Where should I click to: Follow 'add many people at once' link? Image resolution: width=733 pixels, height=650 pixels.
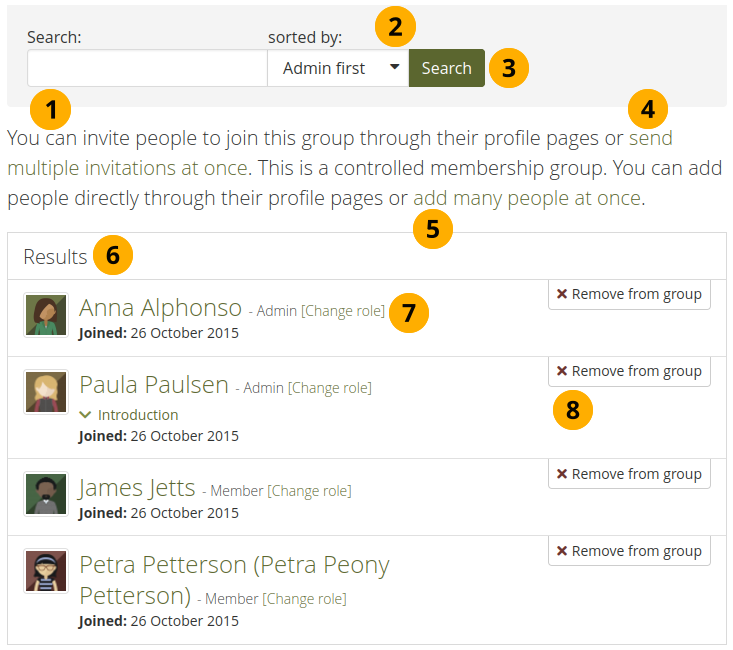[526, 198]
